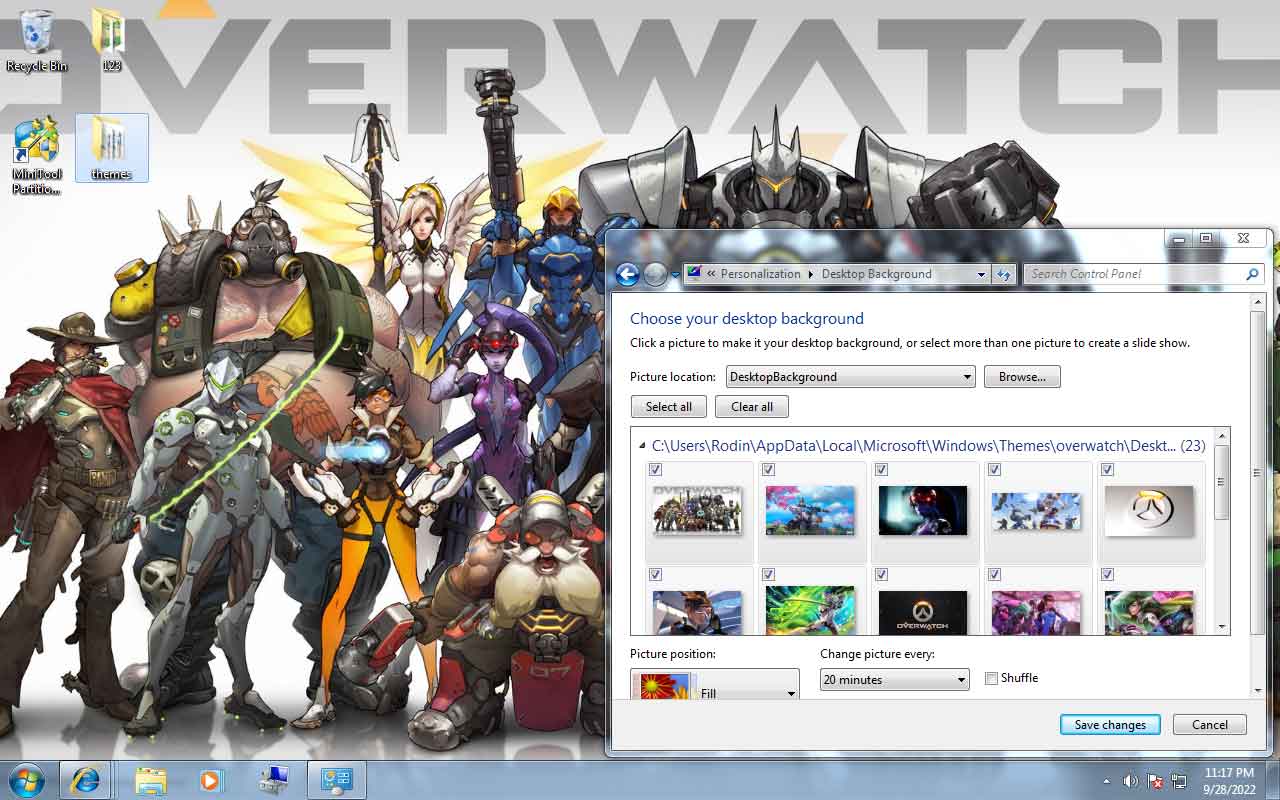Expand the double-chevron breadcrumb before Personalization

coord(711,274)
